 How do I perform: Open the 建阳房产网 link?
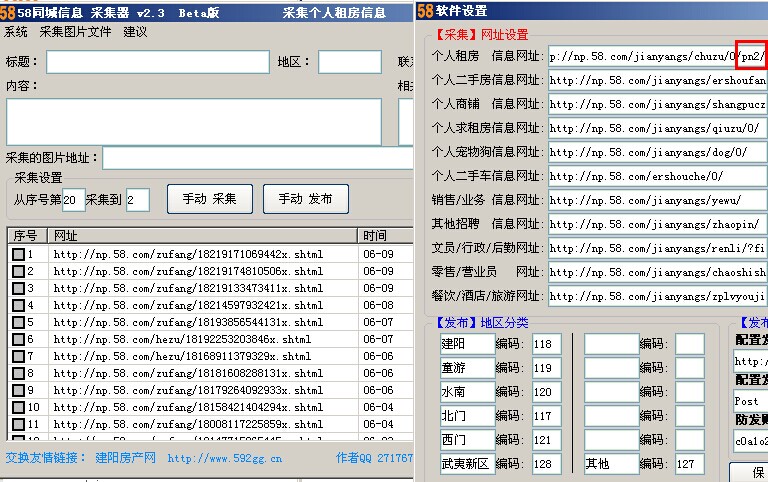[x=125, y=458]
